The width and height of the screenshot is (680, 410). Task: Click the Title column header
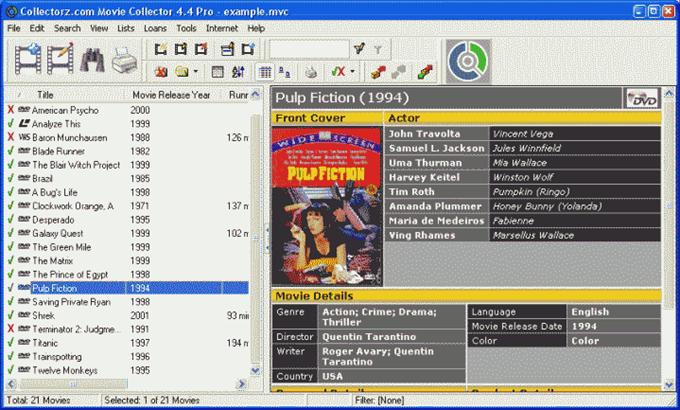coord(46,94)
